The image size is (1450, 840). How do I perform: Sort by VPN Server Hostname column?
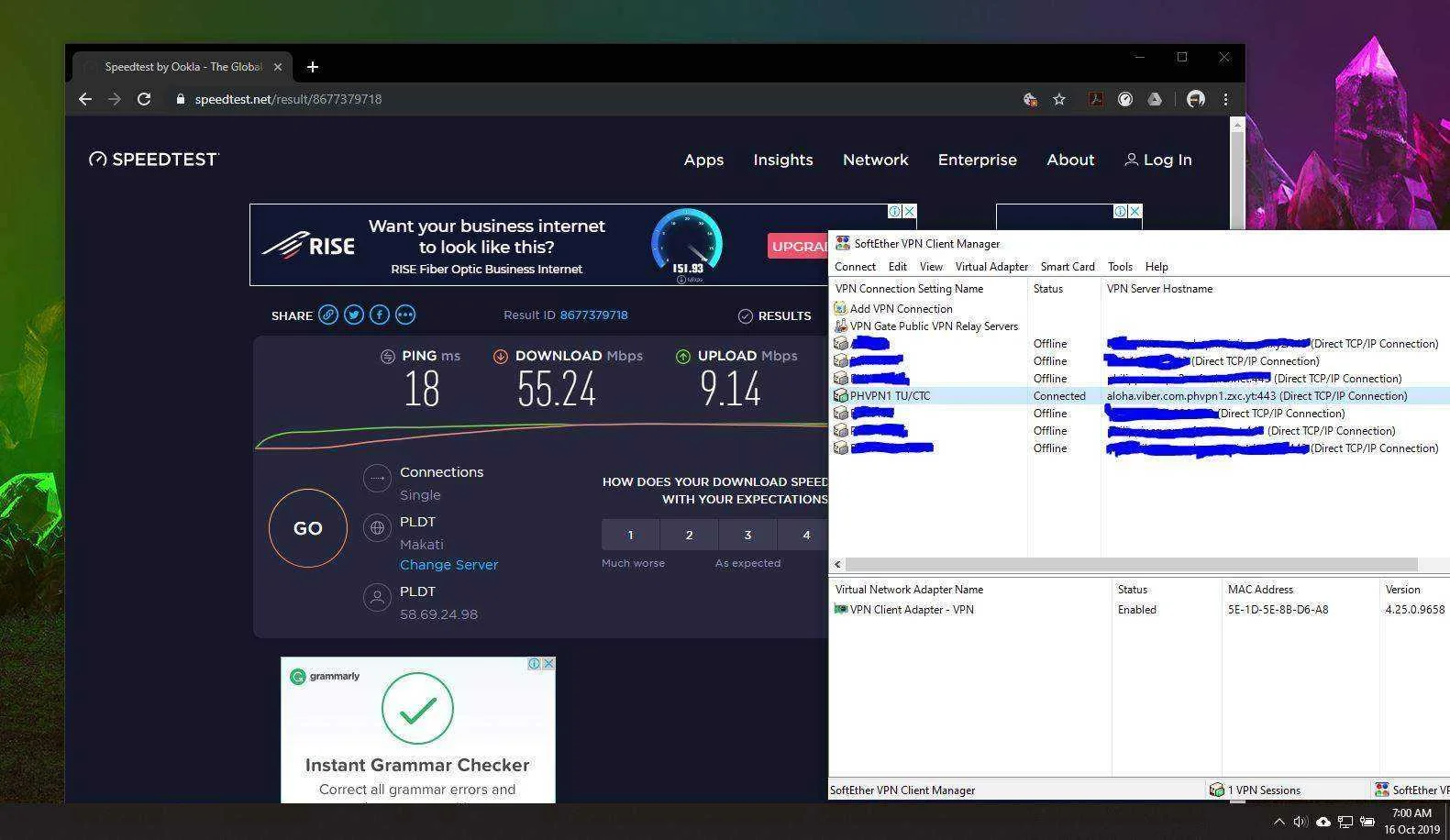click(x=1275, y=289)
